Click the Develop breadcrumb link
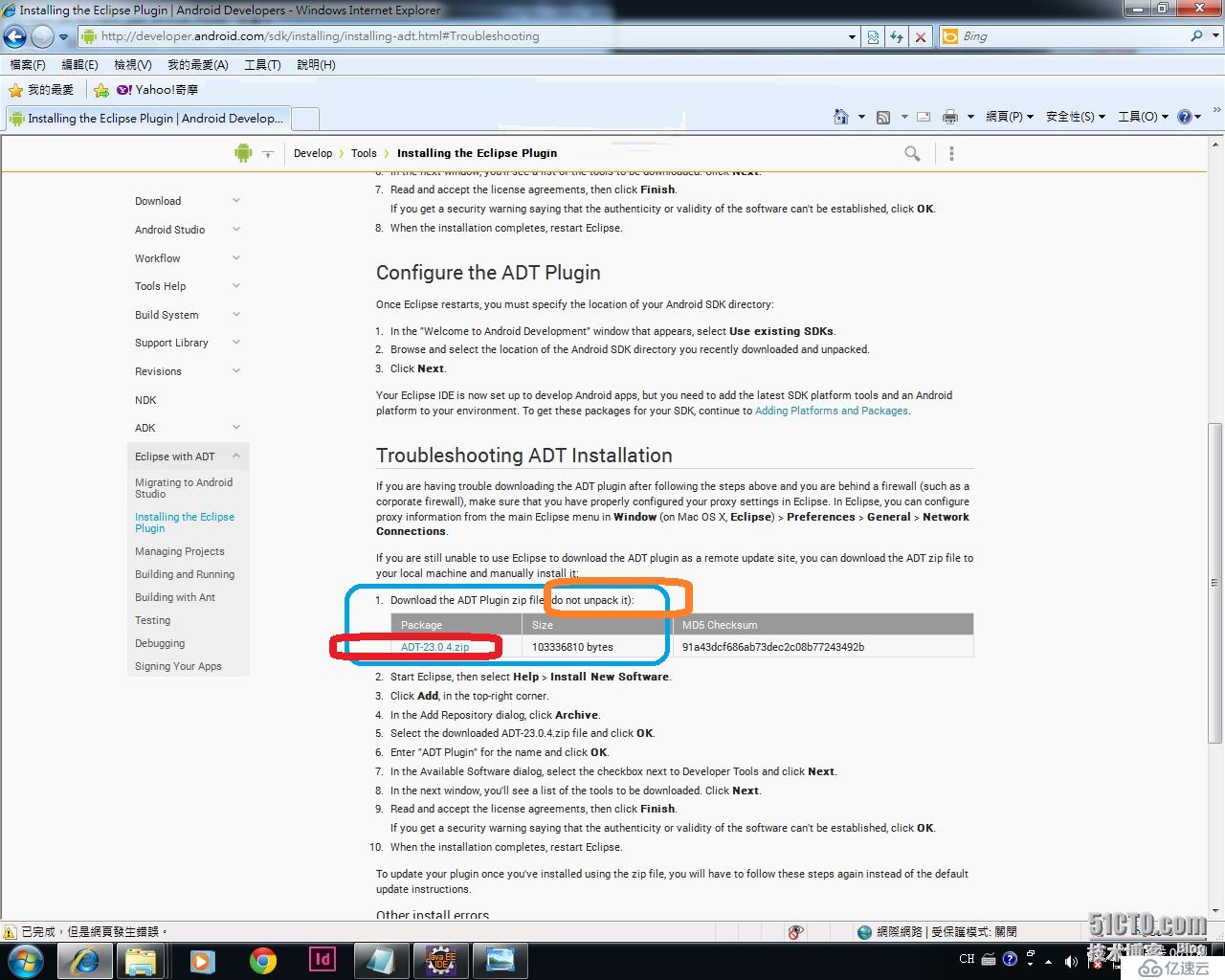The image size is (1225, 980). click(313, 153)
